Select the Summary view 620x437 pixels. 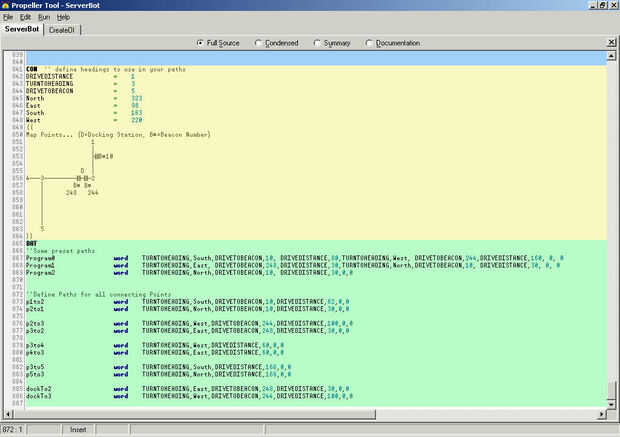point(332,43)
